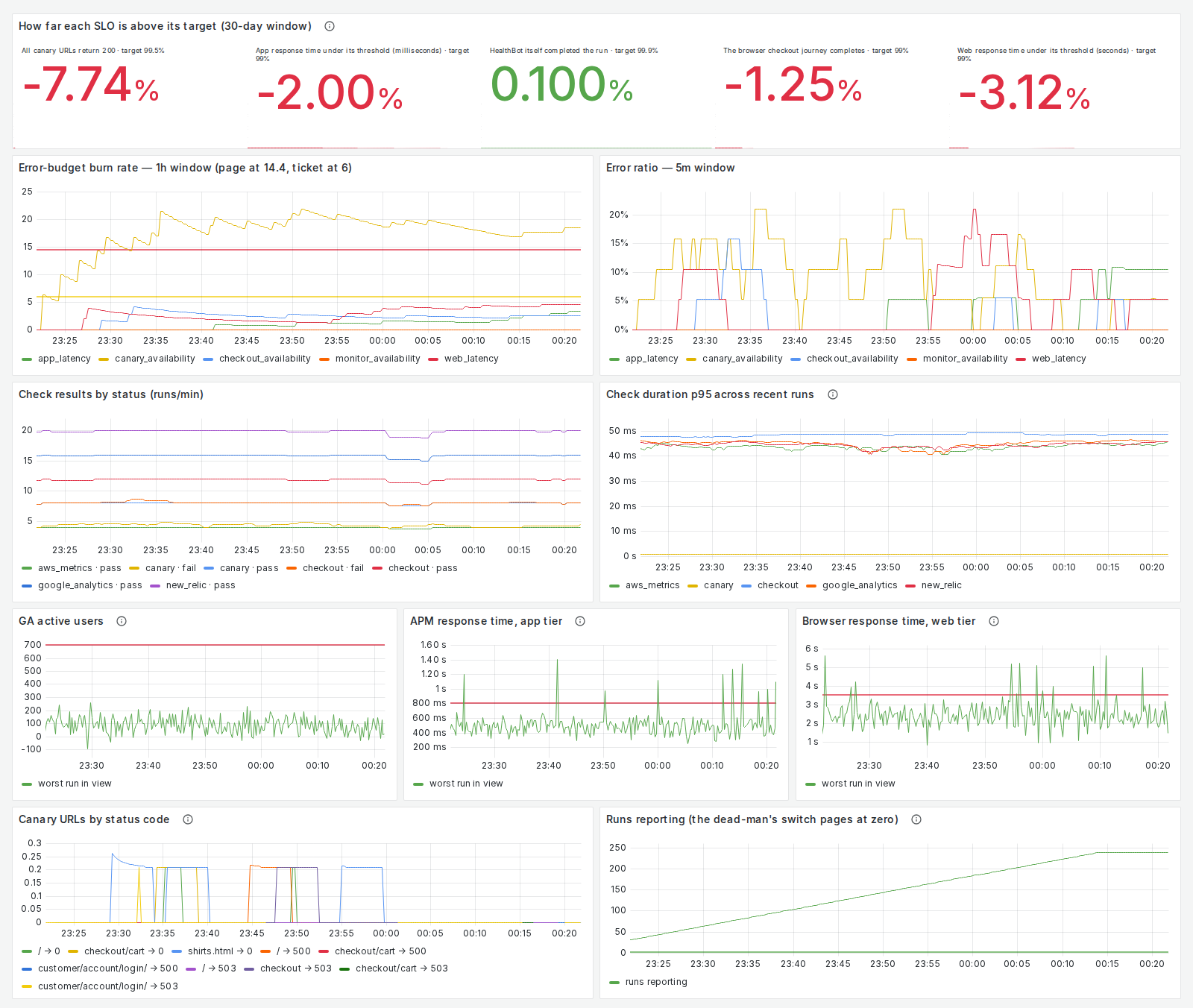Select google_analytics · pass legend entry
1193x1008 pixels.
pyautogui.click(x=89, y=585)
